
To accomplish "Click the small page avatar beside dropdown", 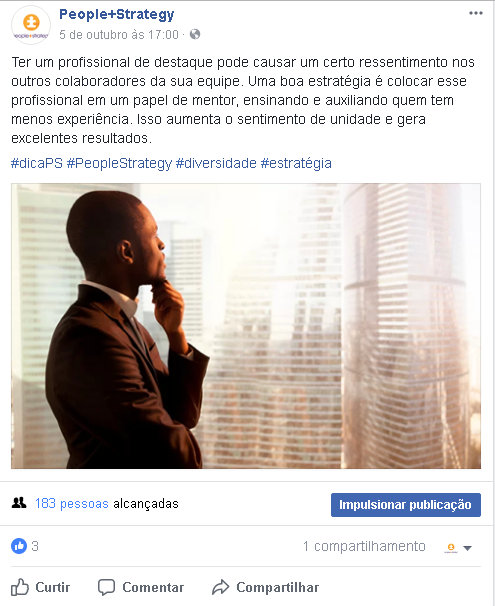I will point(451,548).
